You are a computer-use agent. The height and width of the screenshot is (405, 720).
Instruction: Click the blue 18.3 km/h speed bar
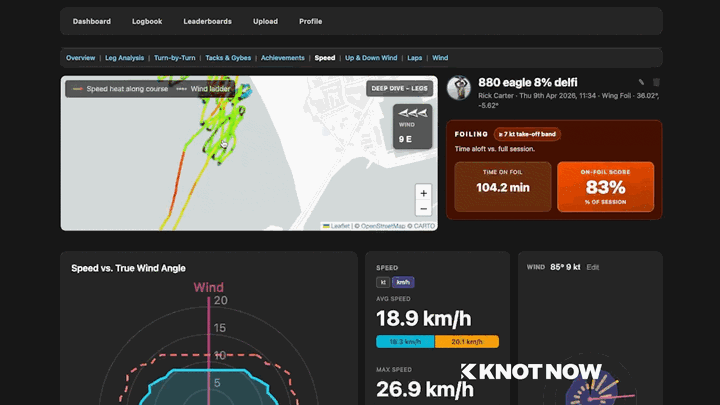click(x=405, y=342)
